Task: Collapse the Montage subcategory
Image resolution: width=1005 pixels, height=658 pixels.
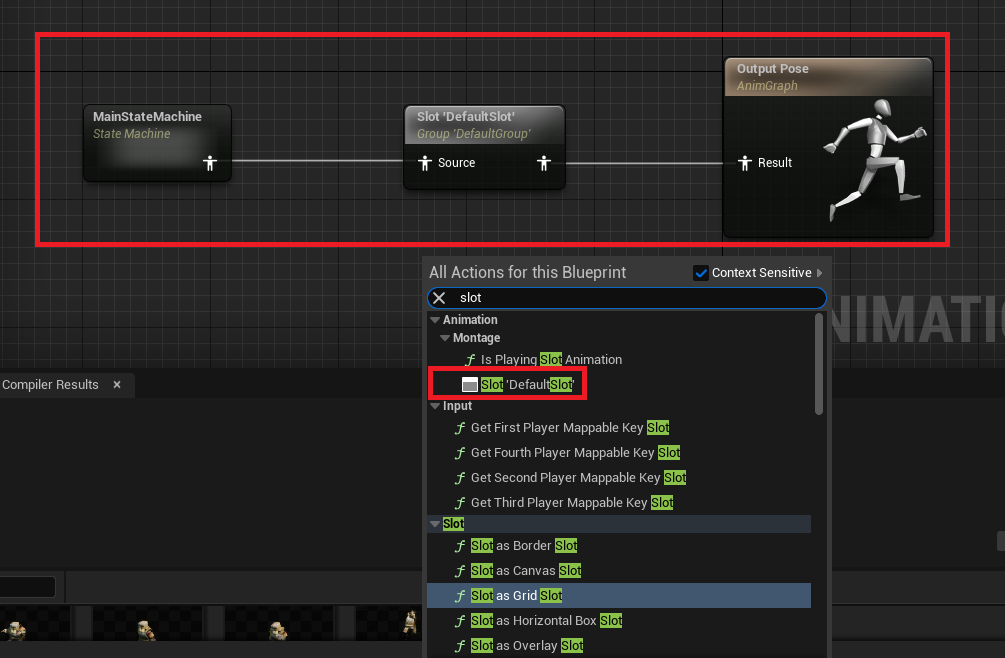Action: point(445,338)
